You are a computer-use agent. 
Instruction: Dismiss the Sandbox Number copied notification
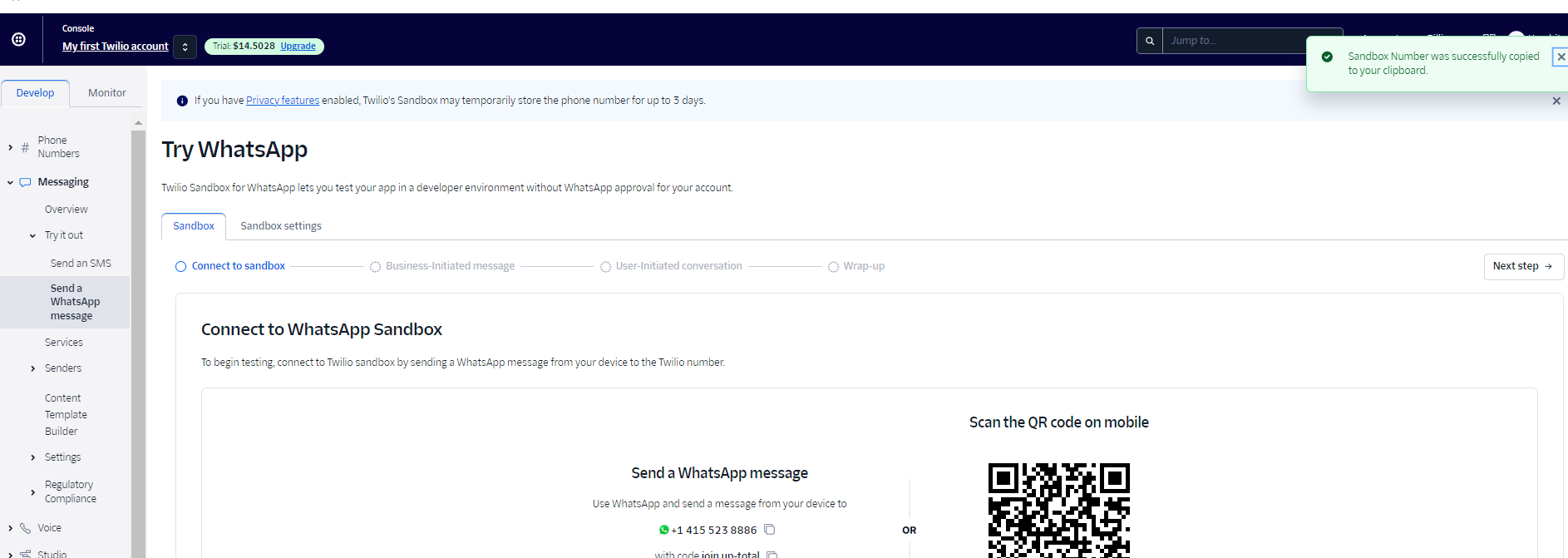point(1561,57)
